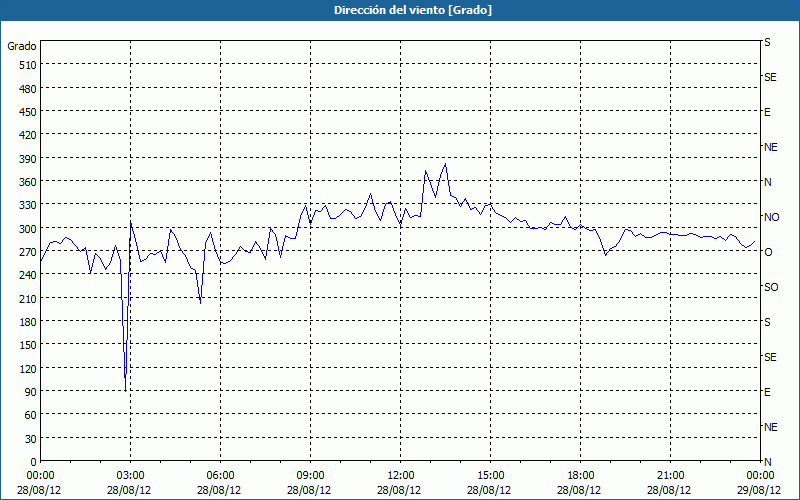Click the 'SE' compass label near 135 level
The image size is (800, 500).
(x=770, y=357)
